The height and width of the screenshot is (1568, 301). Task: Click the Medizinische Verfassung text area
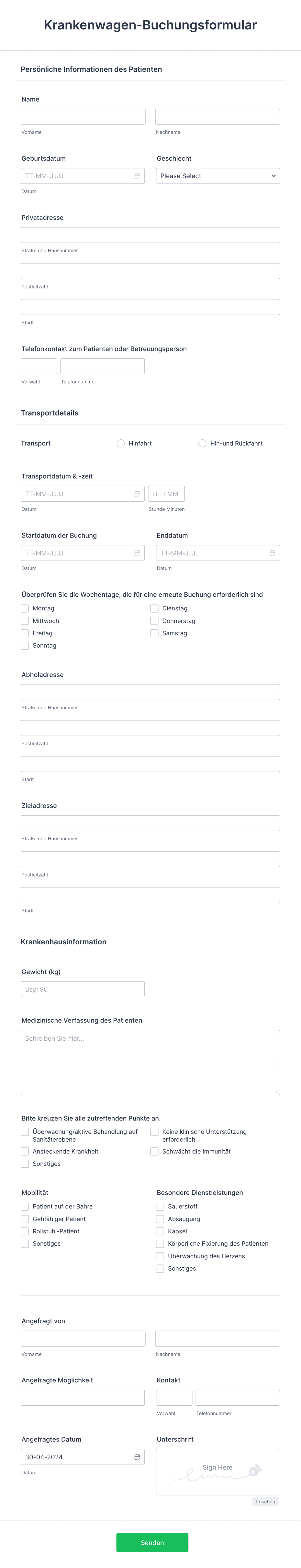pos(150,1062)
